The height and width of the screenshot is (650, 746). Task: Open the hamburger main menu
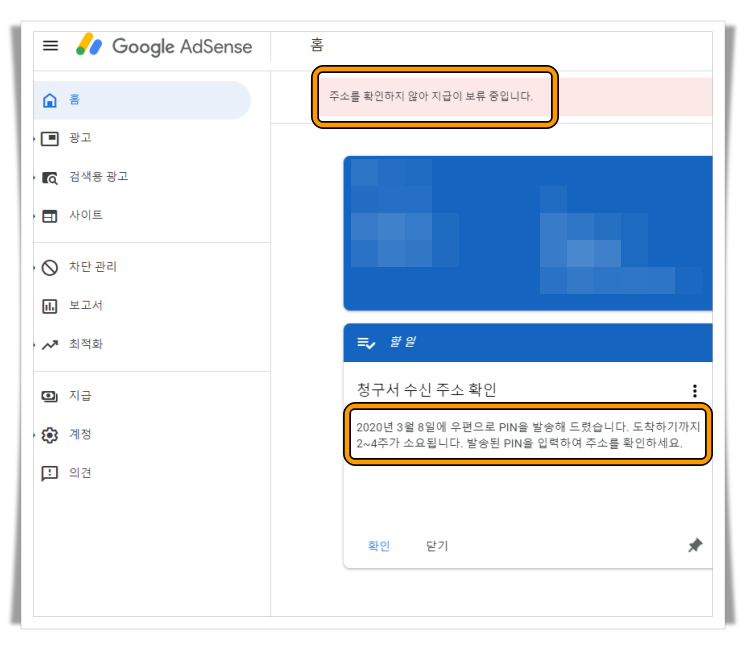(x=50, y=46)
